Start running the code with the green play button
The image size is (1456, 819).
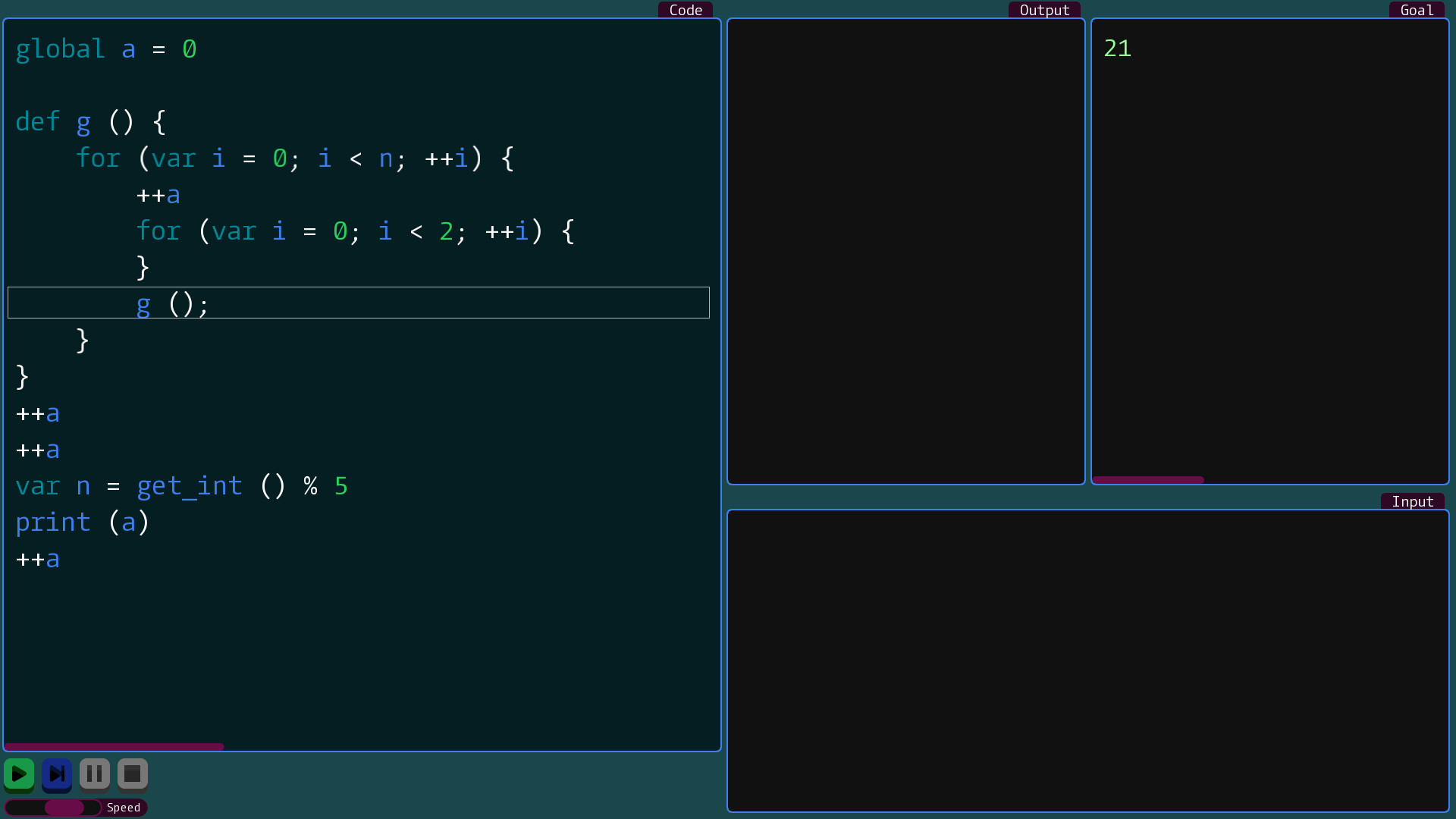(x=19, y=774)
